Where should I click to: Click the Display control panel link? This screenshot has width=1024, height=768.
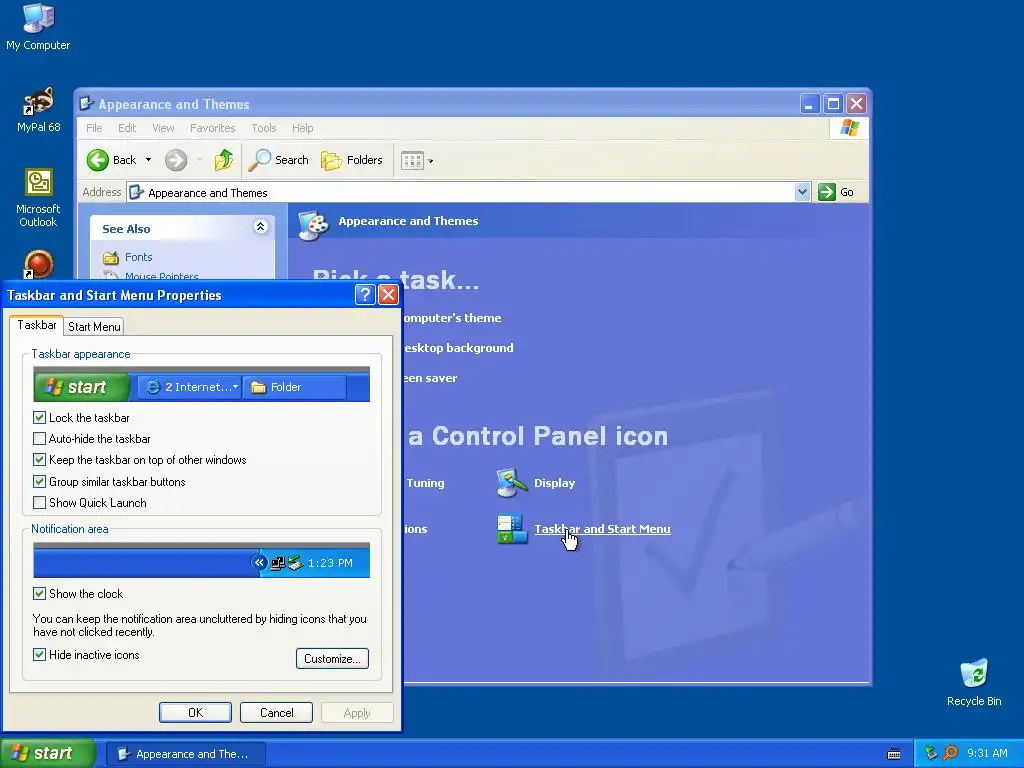(554, 483)
